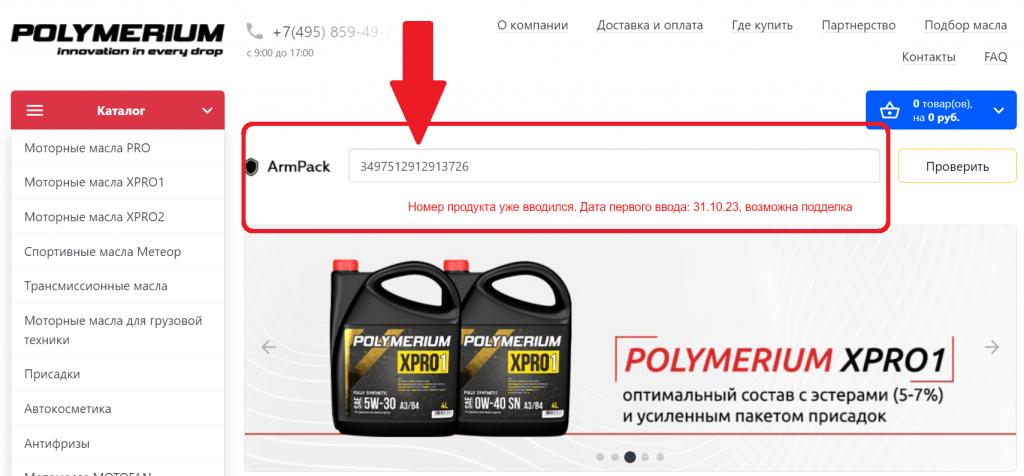Viewport: 1024px width, 476px height.
Task: Open the Подбор масла link
Action: tap(965, 25)
